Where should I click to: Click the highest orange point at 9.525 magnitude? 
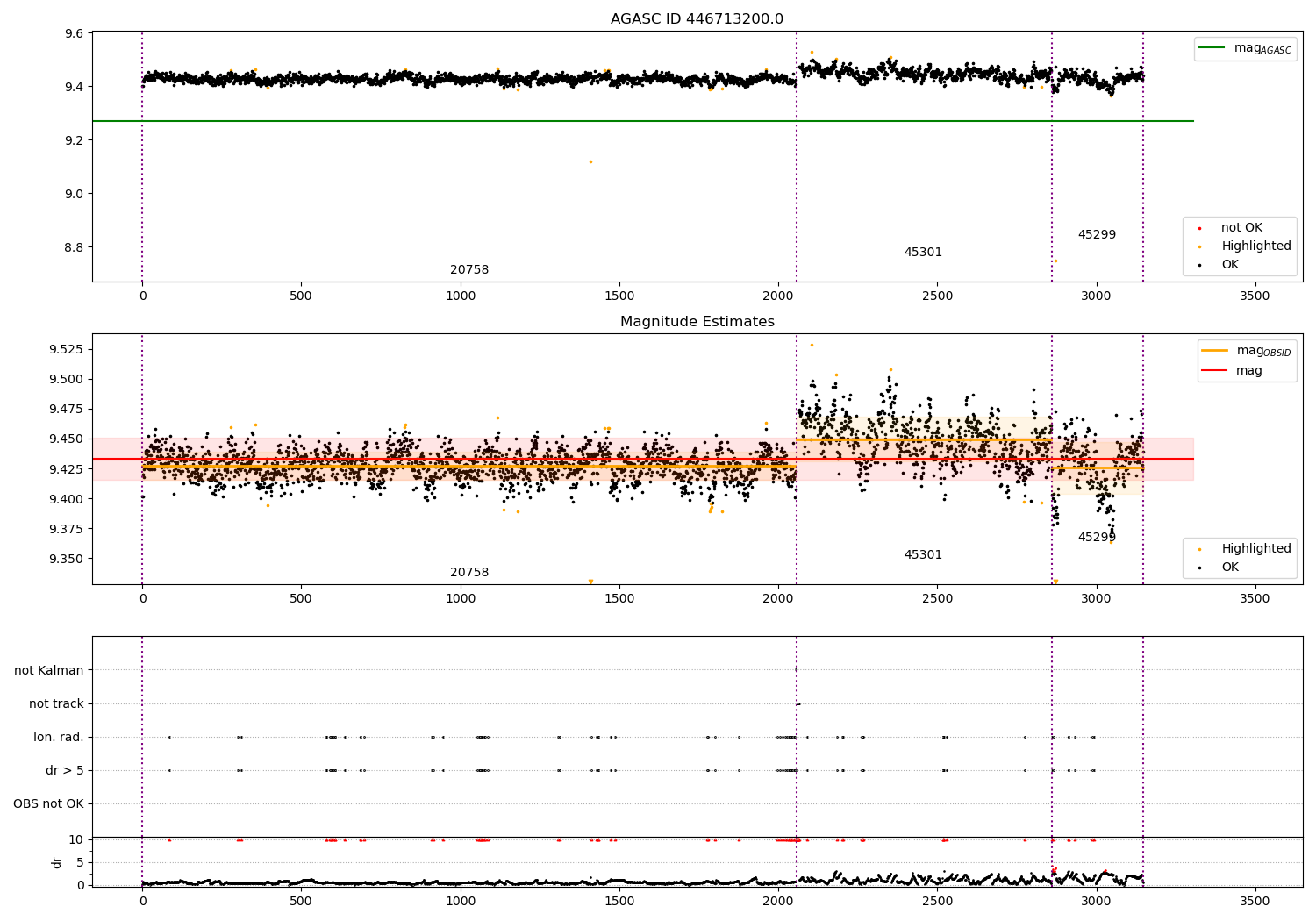pyautogui.click(x=812, y=345)
